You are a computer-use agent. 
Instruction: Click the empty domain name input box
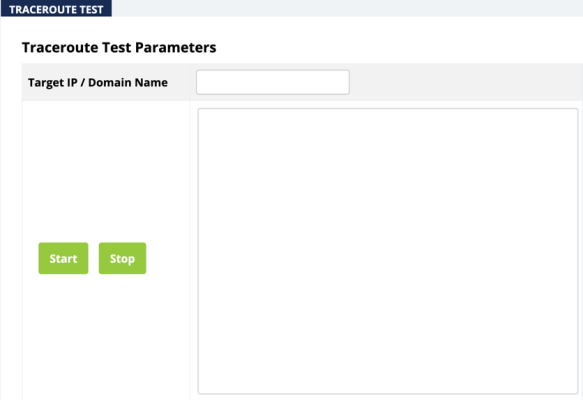(x=273, y=82)
